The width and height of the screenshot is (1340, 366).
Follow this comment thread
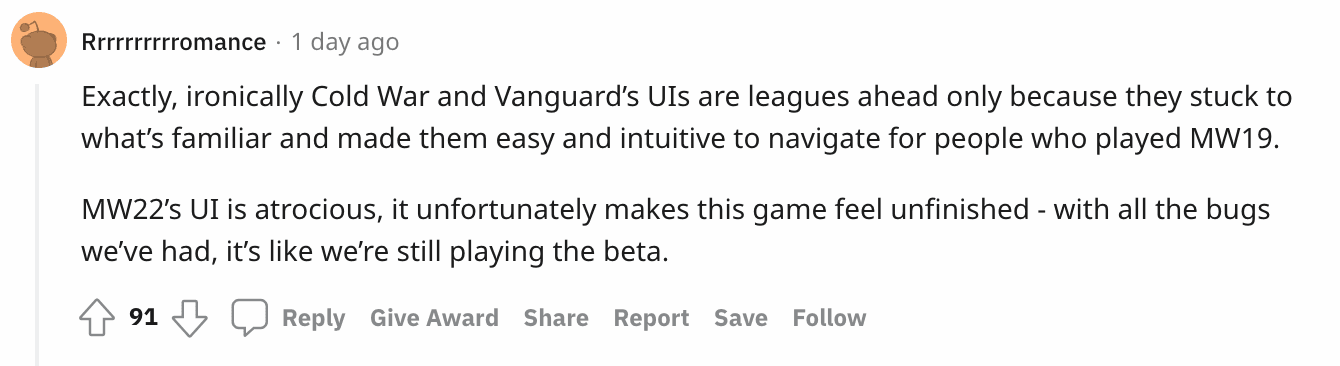(x=829, y=318)
